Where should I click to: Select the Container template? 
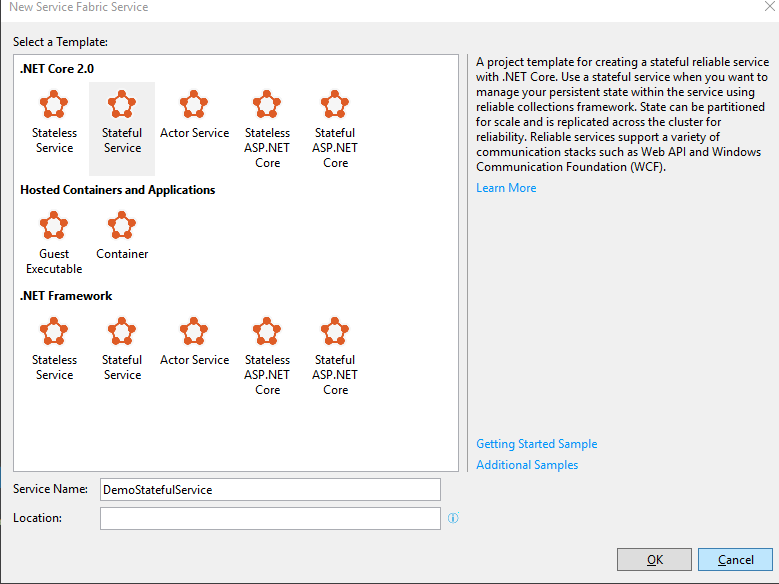click(x=122, y=236)
